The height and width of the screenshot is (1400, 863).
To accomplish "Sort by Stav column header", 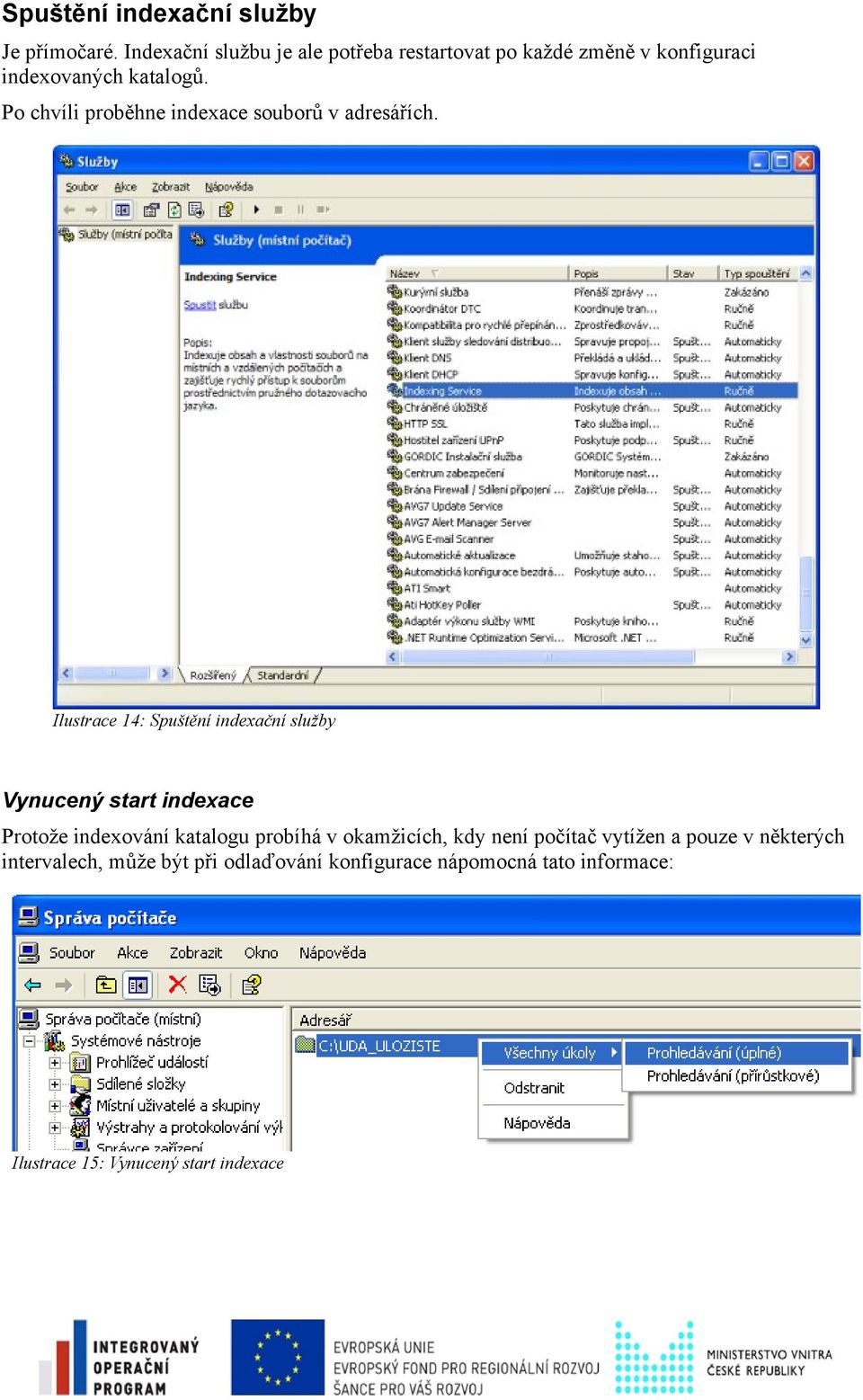I will tap(694, 273).
